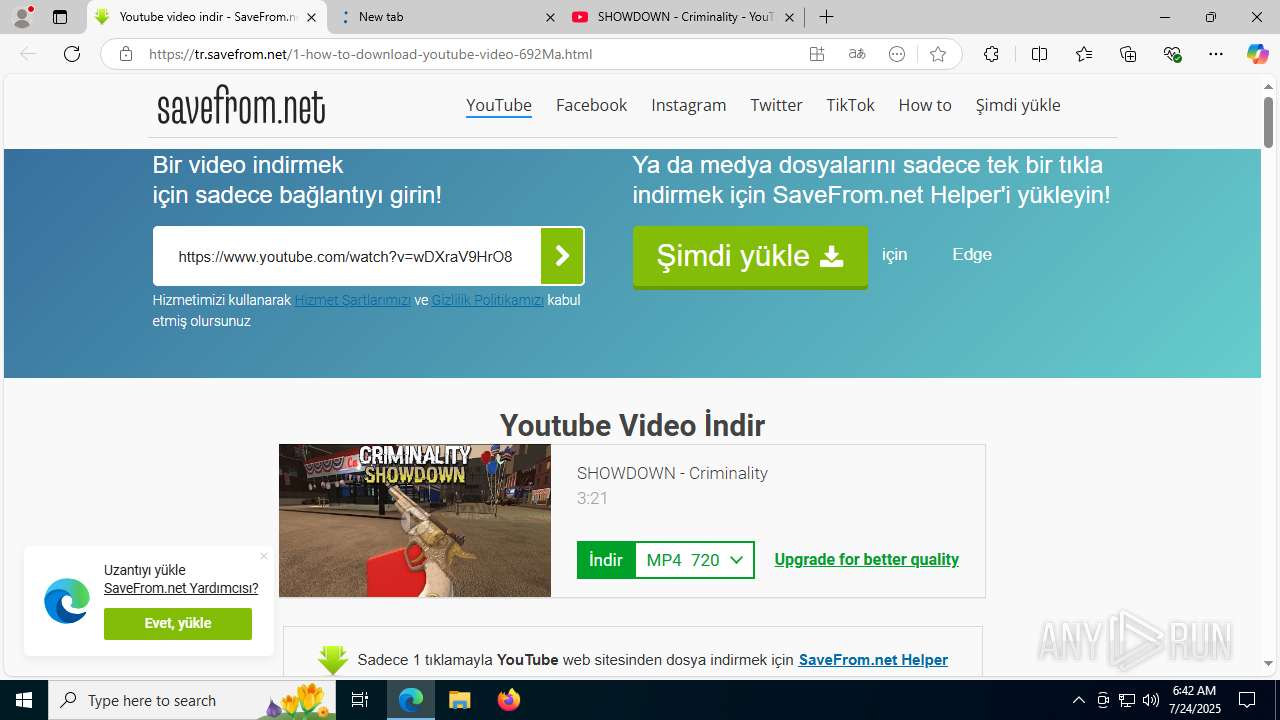Screen dimensions: 1280x720
Task: Open the volume control icon
Action: [1151, 700]
